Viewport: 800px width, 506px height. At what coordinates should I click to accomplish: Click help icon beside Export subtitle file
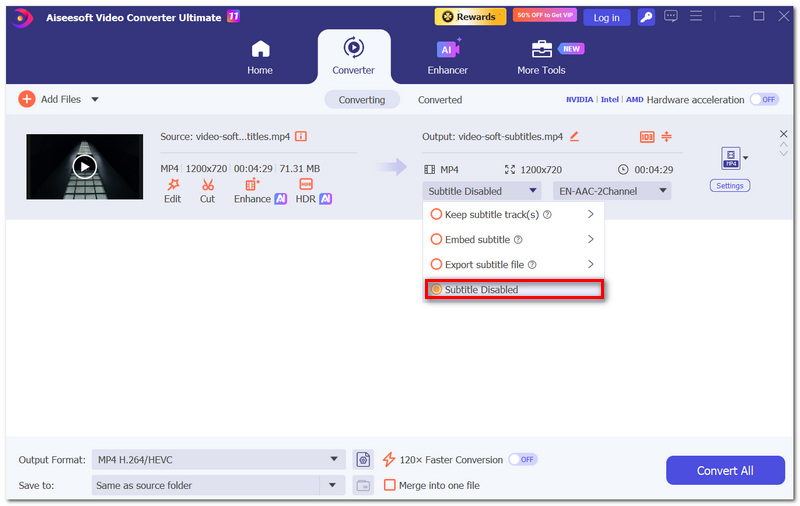pos(532,265)
